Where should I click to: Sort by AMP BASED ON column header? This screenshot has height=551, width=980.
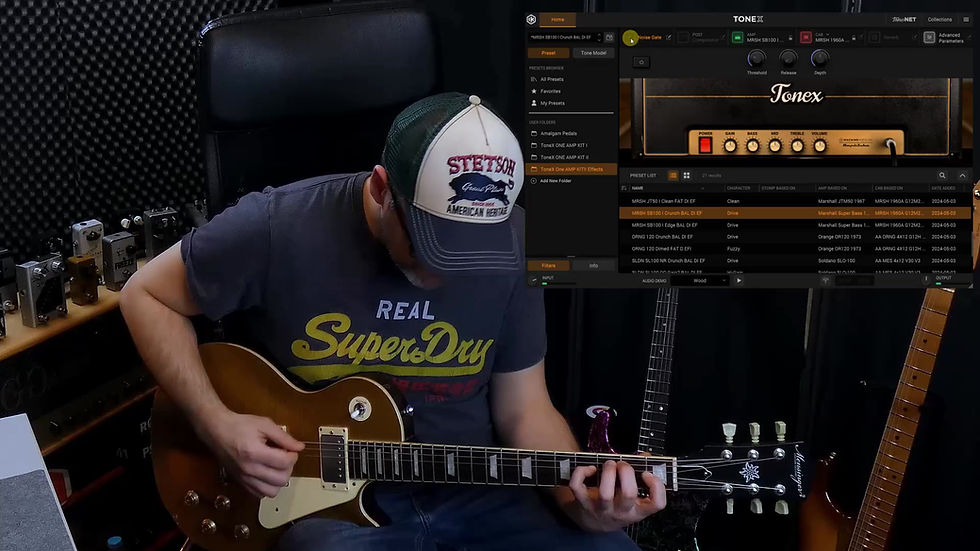pos(832,188)
